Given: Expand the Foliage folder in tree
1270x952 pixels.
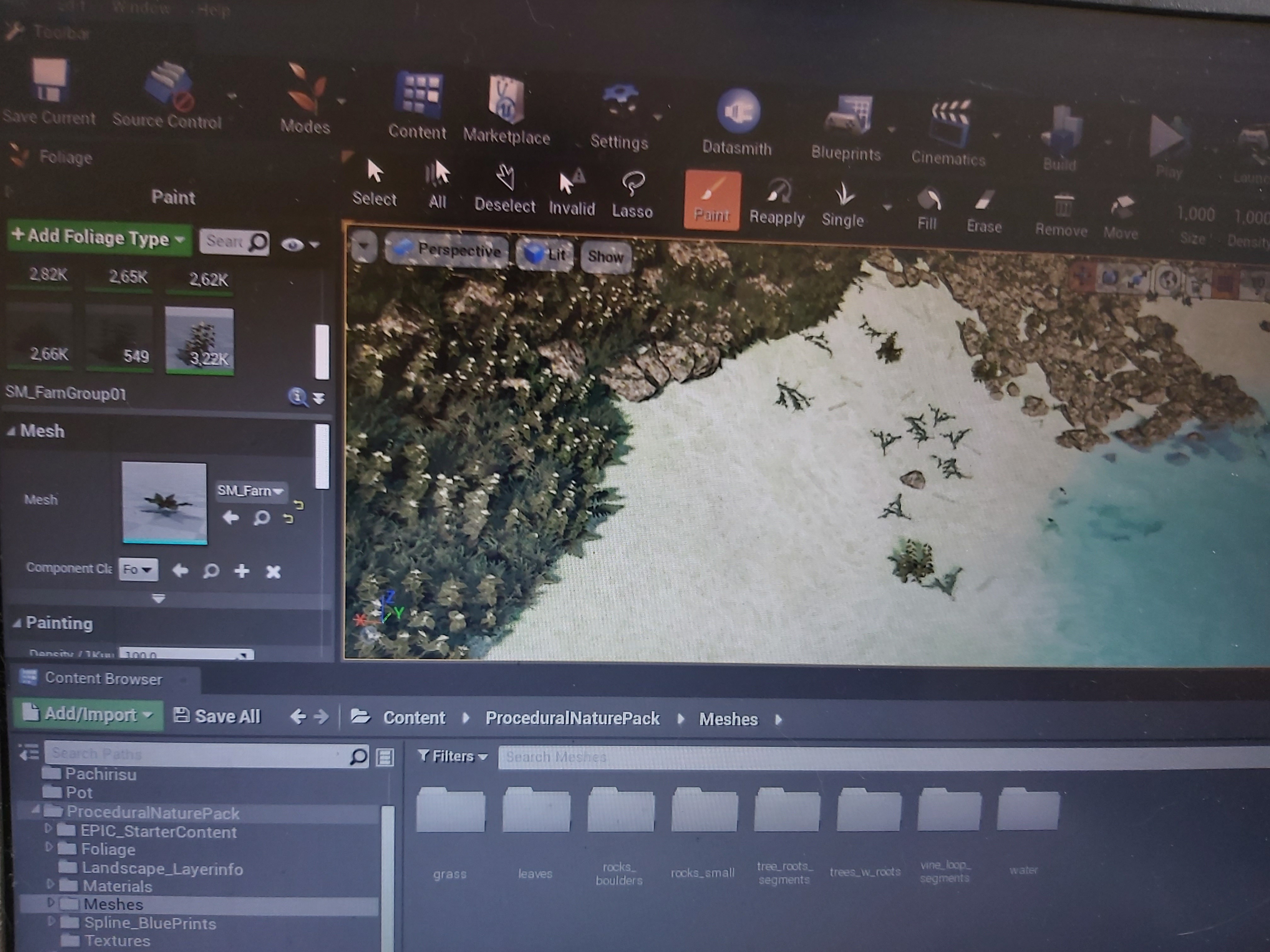Looking at the screenshot, I should click(x=49, y=847).
